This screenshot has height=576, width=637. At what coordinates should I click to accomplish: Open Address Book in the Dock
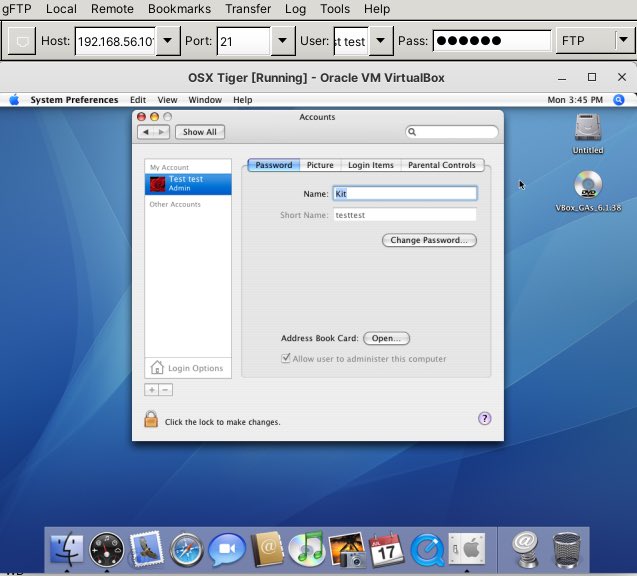click(266, 549)
